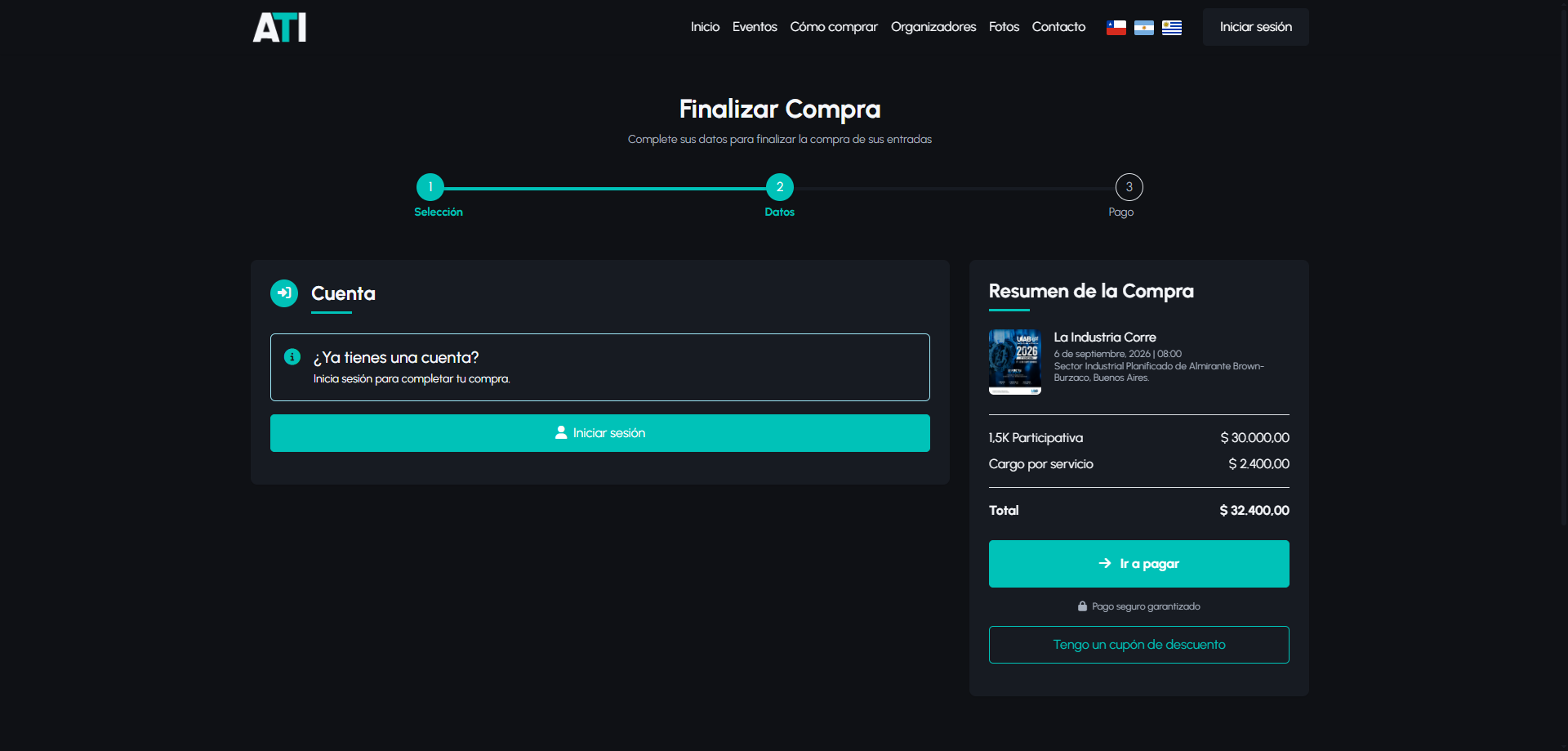Viewport: 1568px width, 751px height.
Task: Click the info icon in account notice
Action: point(292,357)
